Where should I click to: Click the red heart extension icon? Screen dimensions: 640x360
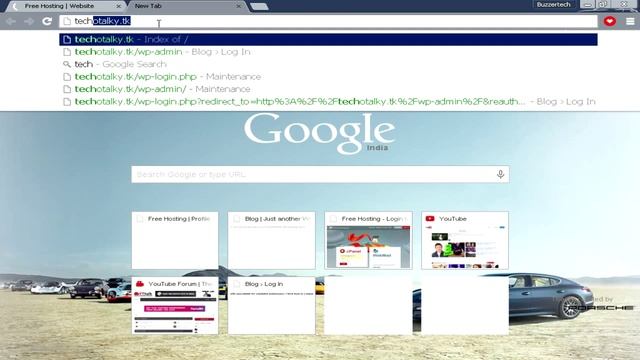(610, 21)
